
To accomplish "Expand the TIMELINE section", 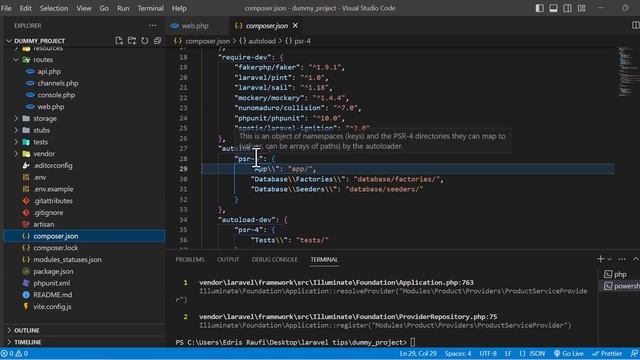I will 84,342.
